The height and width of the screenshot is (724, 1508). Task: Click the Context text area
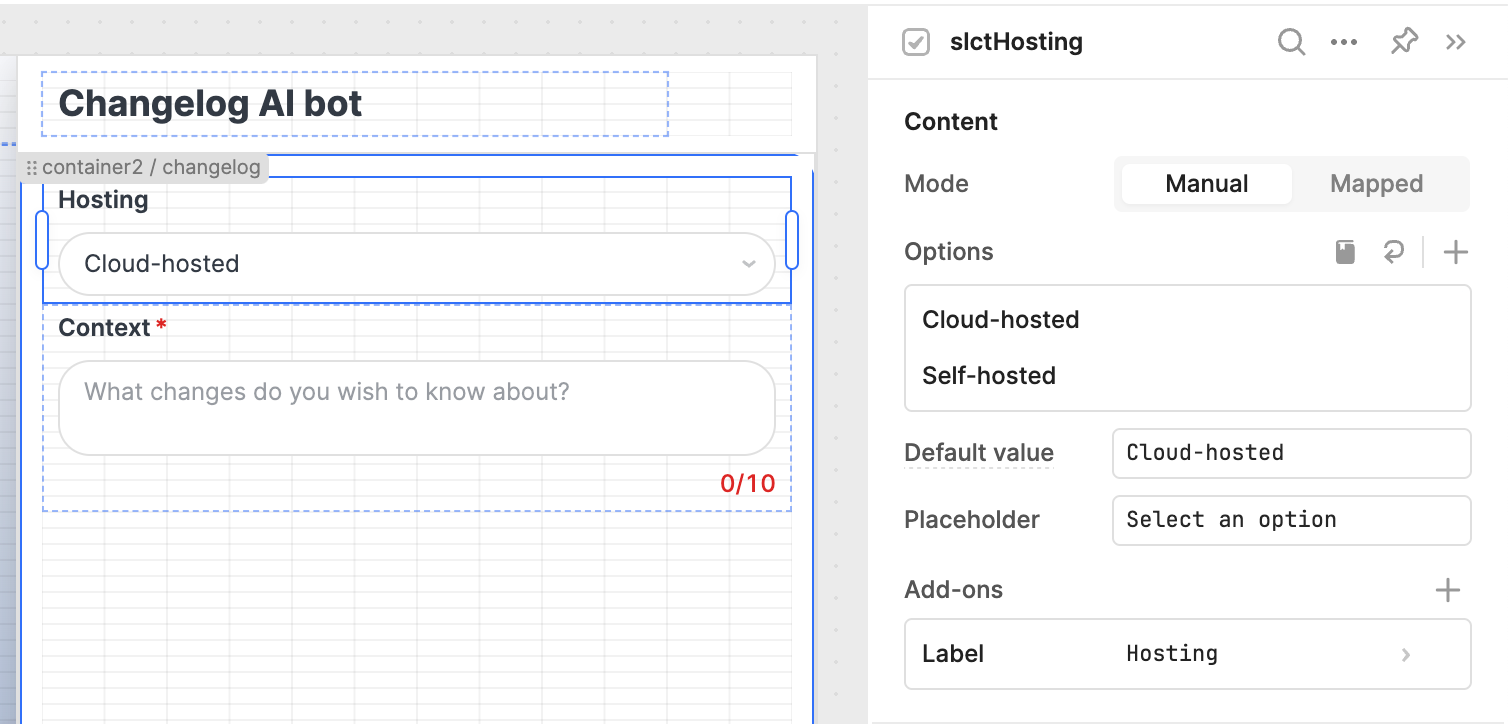417,408
